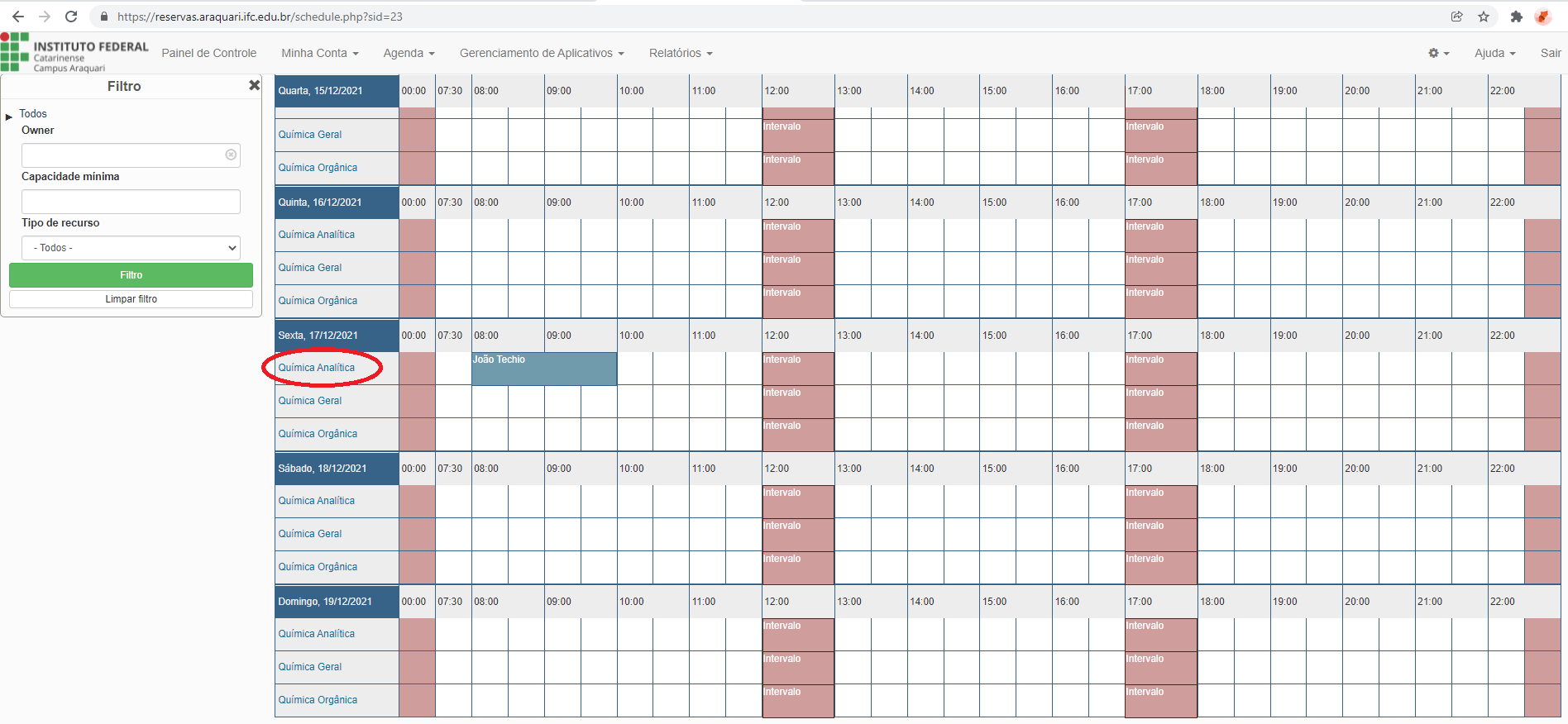The width and height of the screenshot is (1568, 724).
Task: Expand the Todos tree node
Action: tap(9, 117)
